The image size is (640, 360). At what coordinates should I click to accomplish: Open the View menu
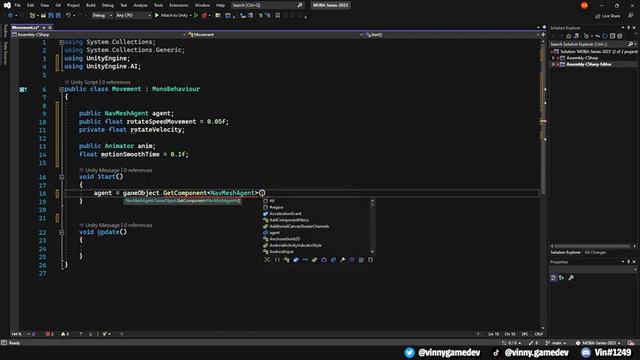[44, 5]
